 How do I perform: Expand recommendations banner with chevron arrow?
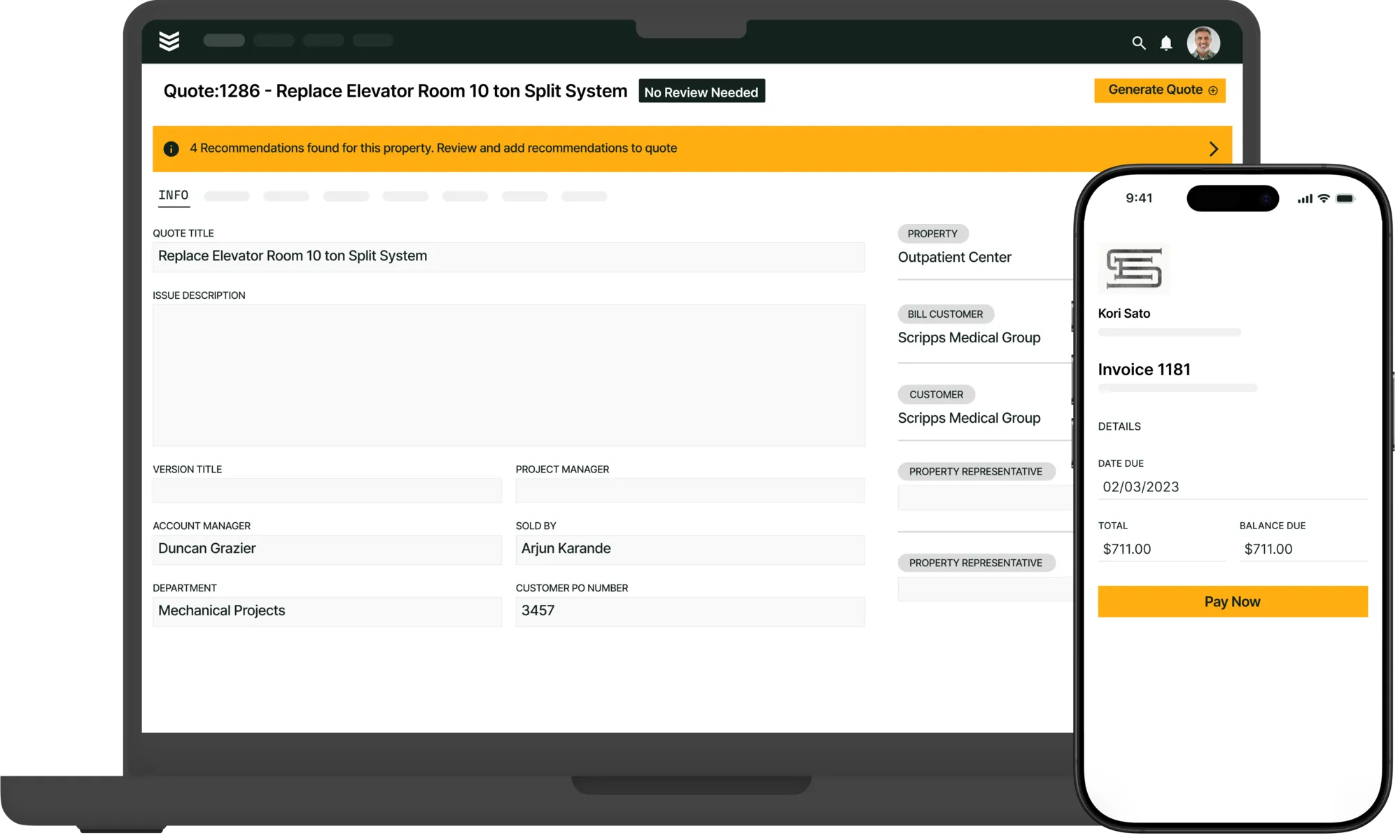tap(1214, 149)
